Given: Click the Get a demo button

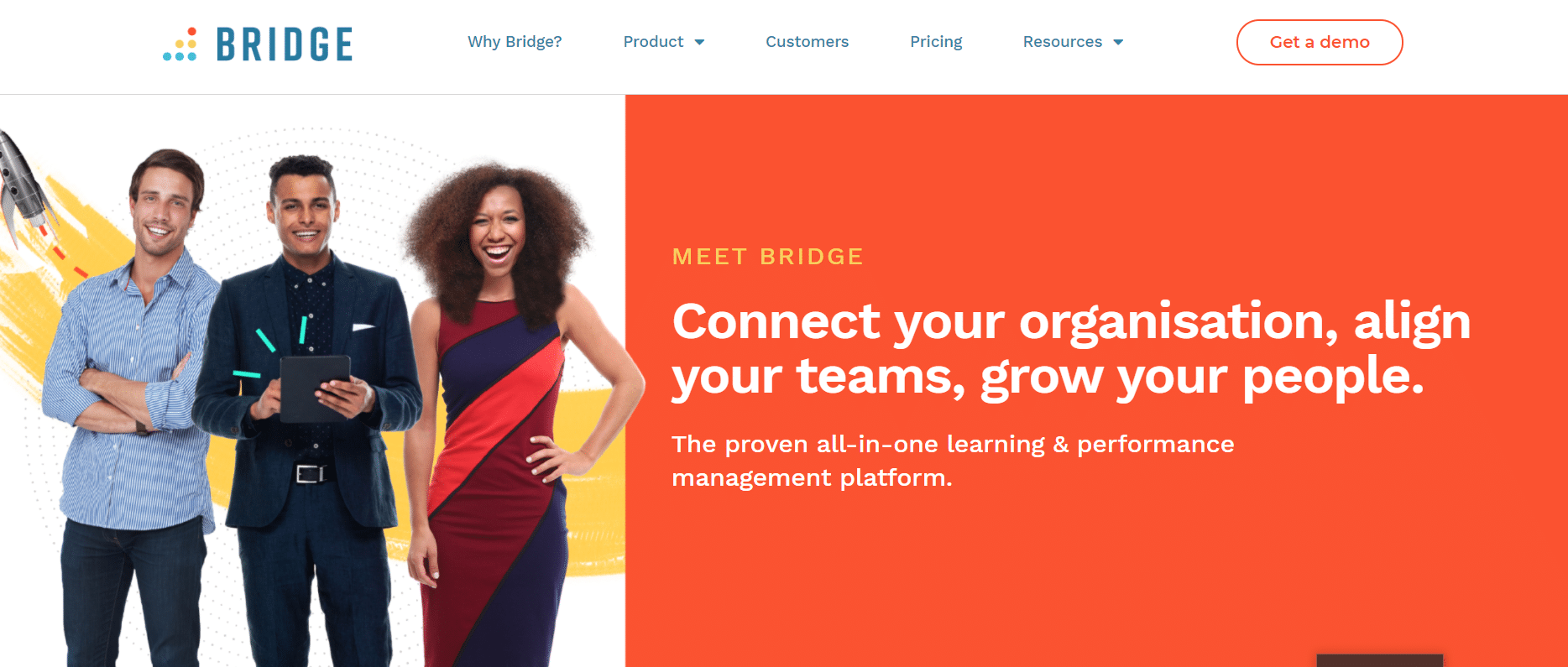Looking at the screenshot, I should (x=1320, y=42).
